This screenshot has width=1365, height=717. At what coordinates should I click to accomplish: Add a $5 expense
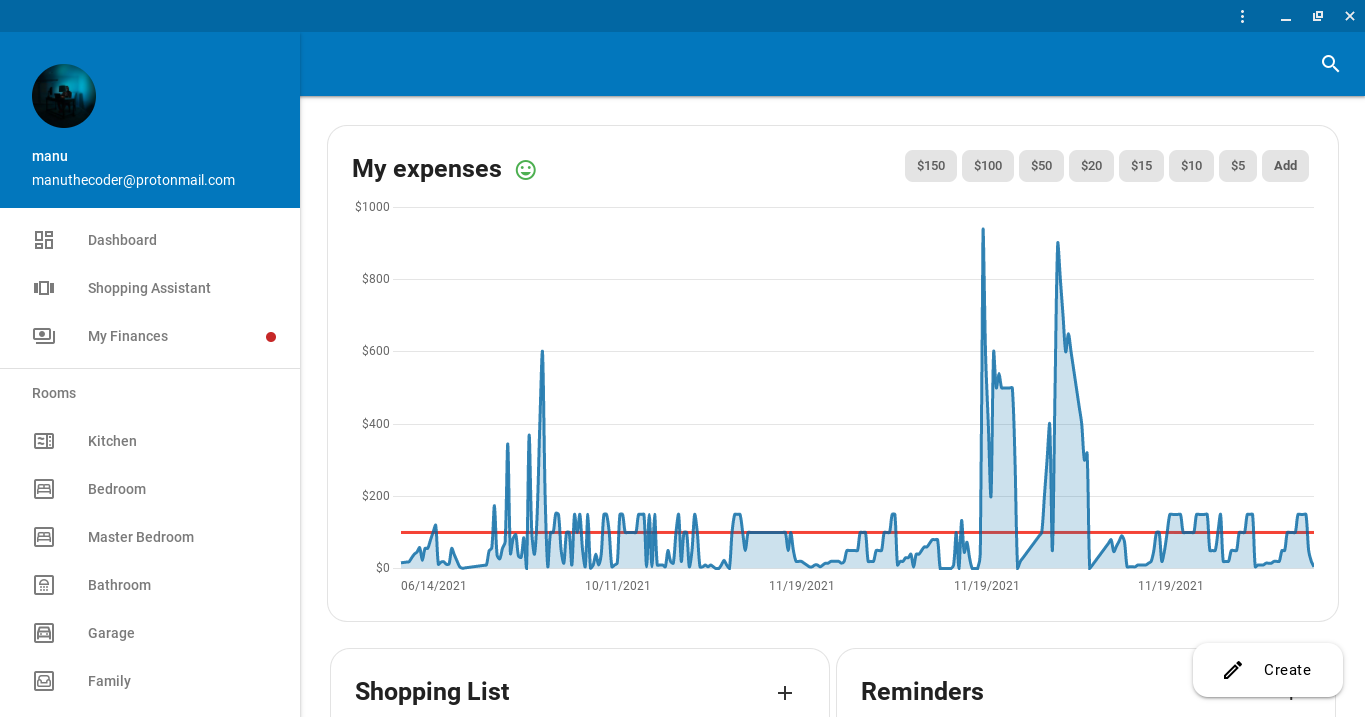[1237, 166]
